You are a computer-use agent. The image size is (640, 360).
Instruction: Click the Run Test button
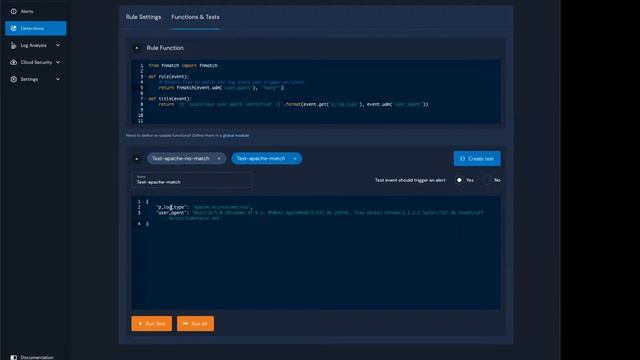[151, 324]
